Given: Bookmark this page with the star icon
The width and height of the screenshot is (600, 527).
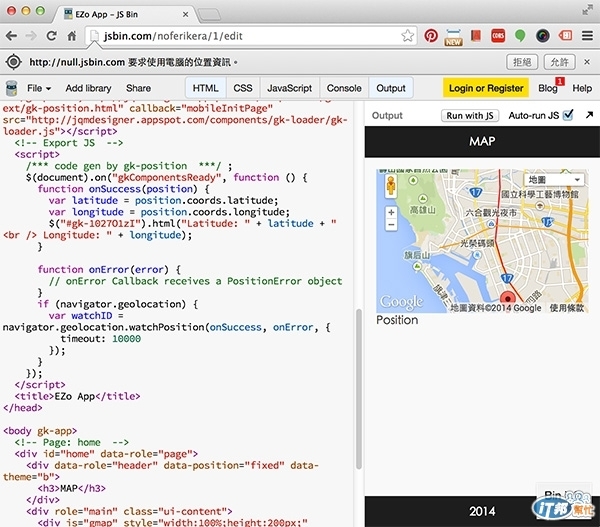Looking at the screenshot, I should tap(408, 36).
